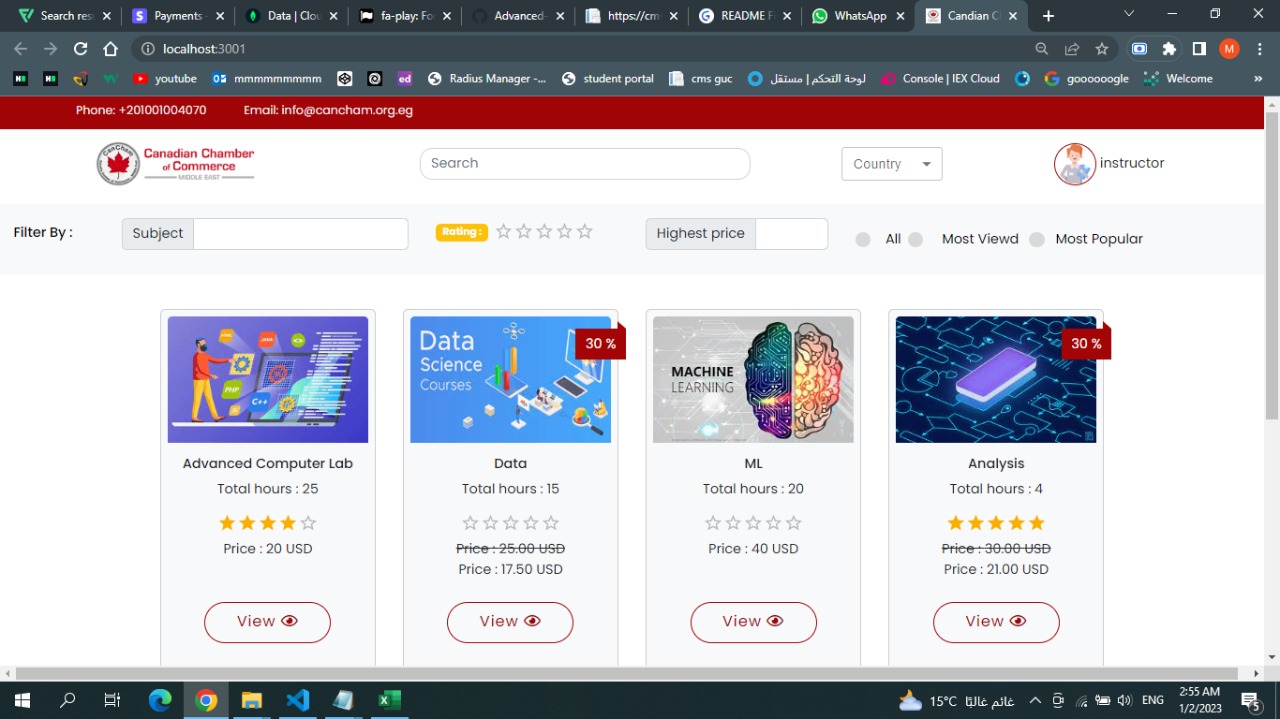Show more bookmarks chevron

(x=1258, y=78)
